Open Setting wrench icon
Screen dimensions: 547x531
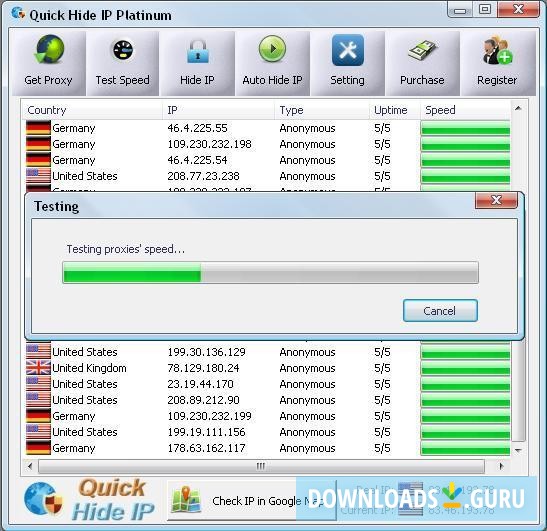tap(347, 50)
